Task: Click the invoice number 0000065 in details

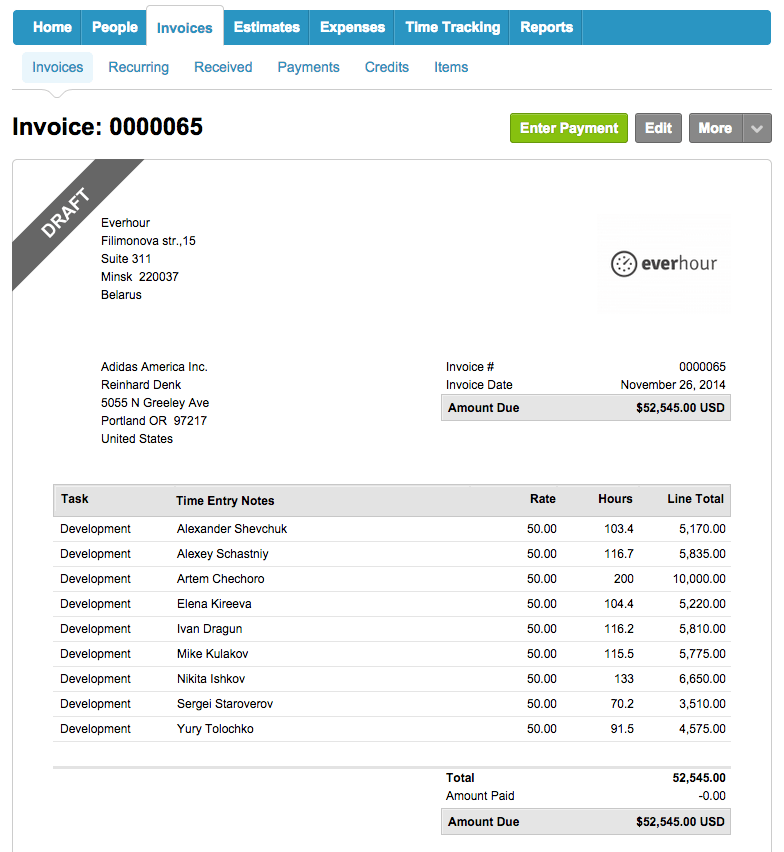Action: pyautogui.click(x=702, y=367)
